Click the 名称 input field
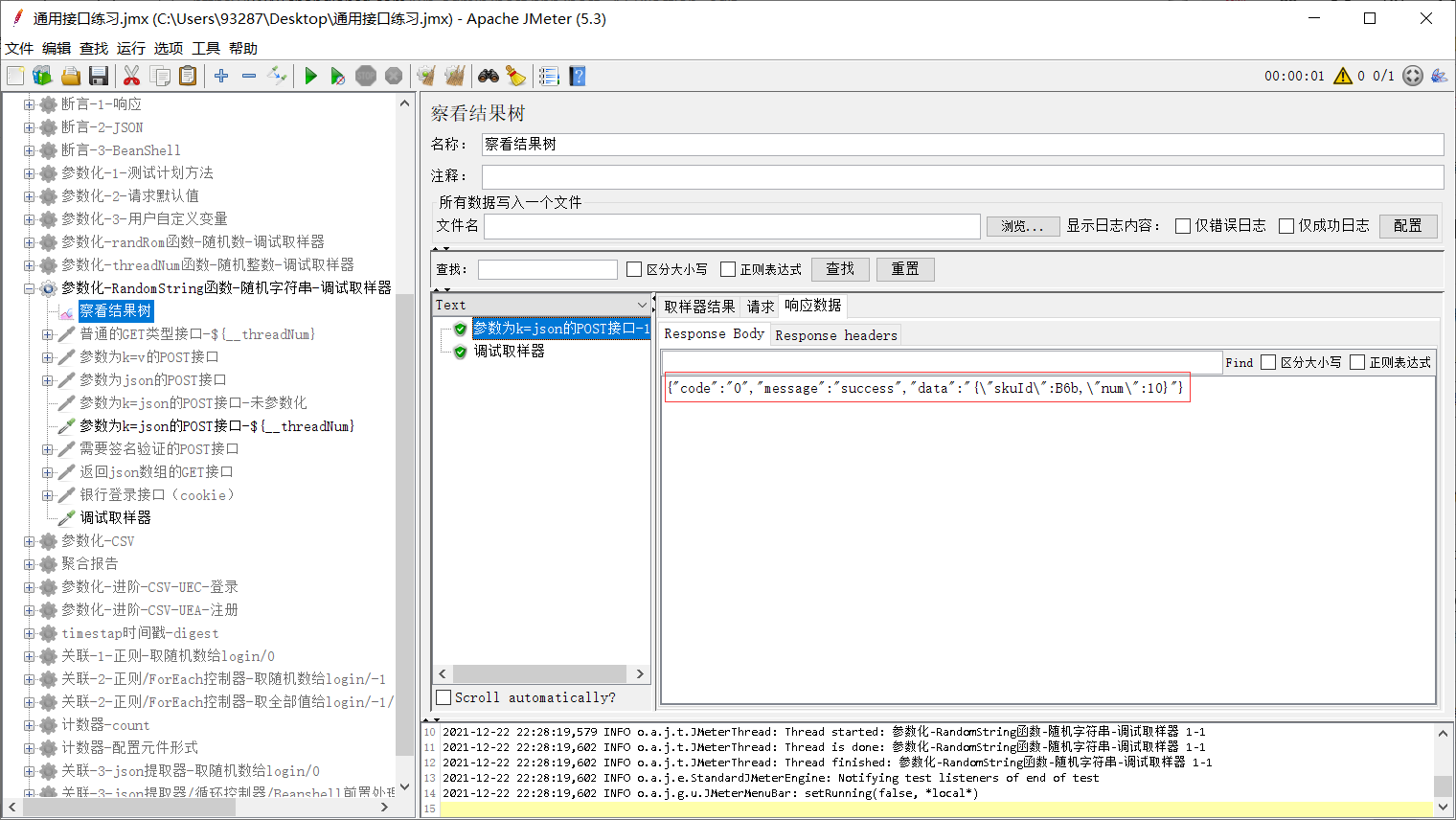Screen dimensions: 1456x820 pos(963,145)
